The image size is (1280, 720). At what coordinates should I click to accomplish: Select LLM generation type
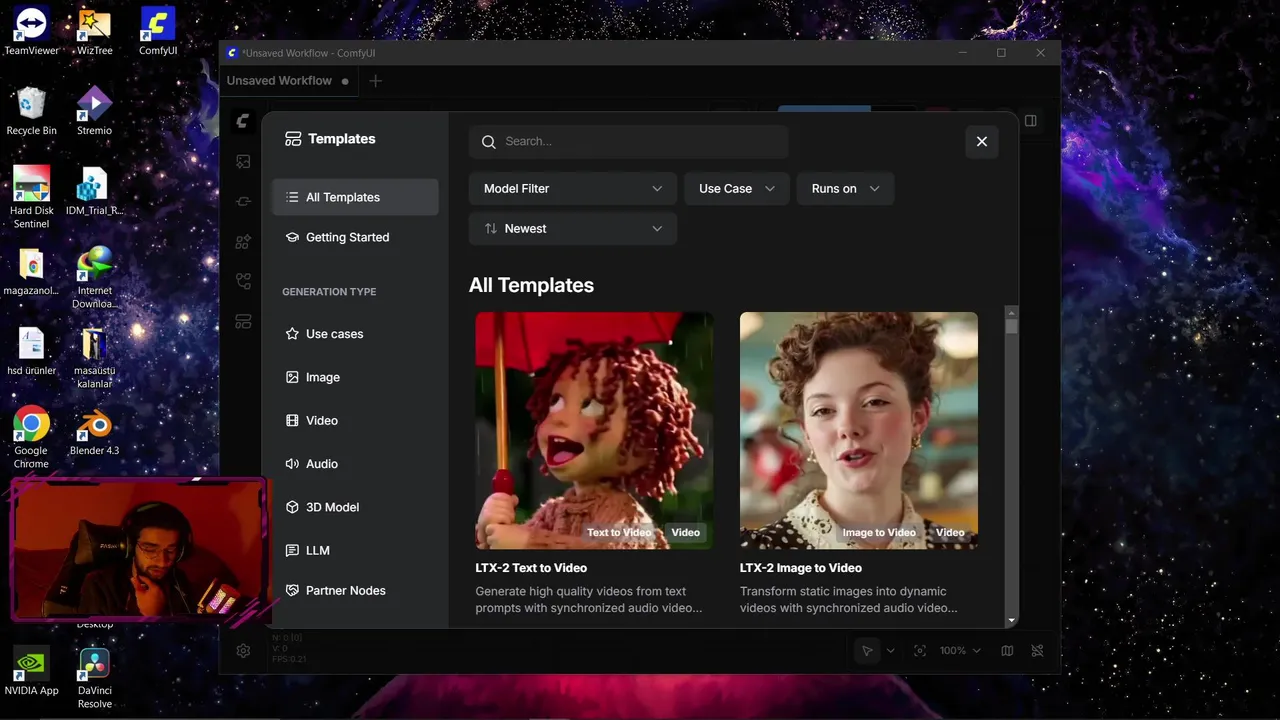(355, 550)
